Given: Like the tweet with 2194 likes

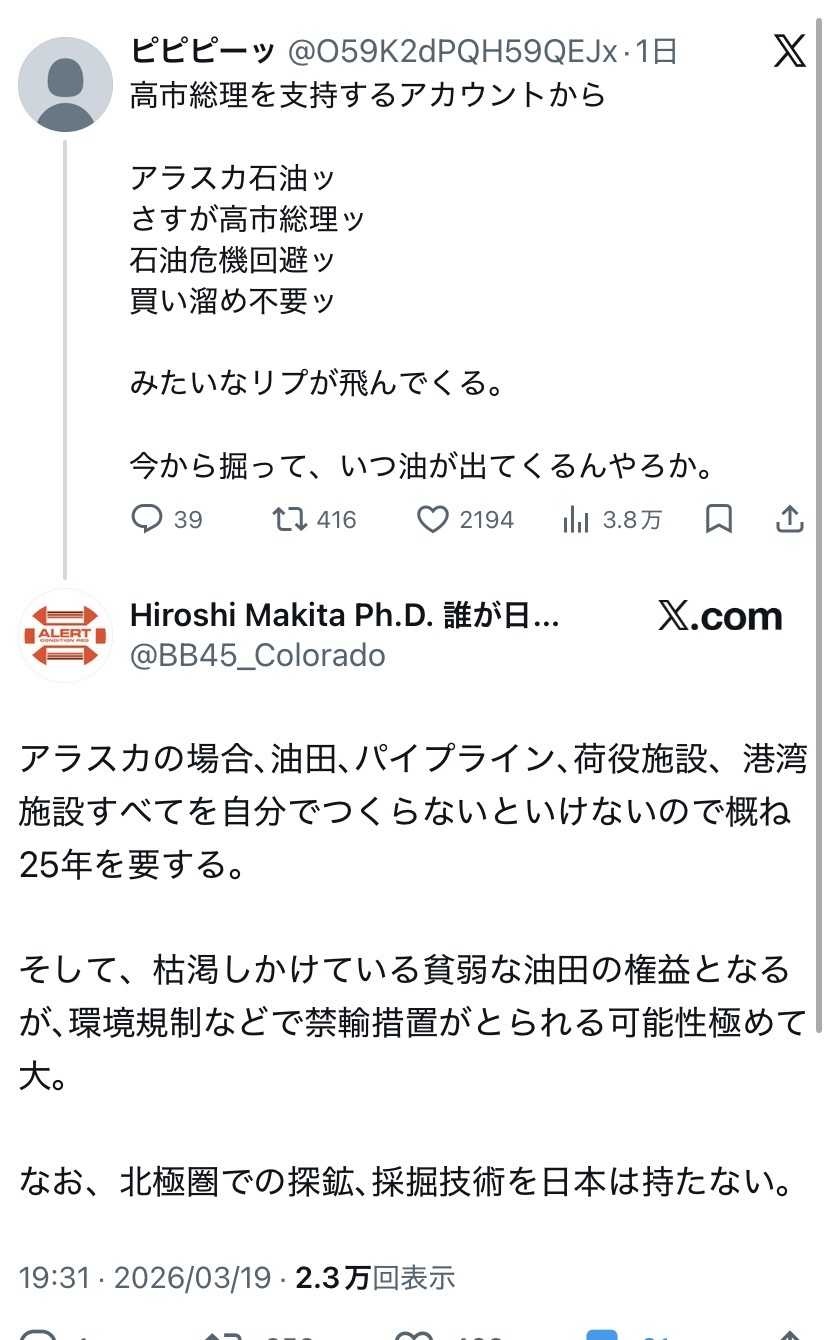Looking at the screenshot, I should pyautogui.click(x=432, y=519).
